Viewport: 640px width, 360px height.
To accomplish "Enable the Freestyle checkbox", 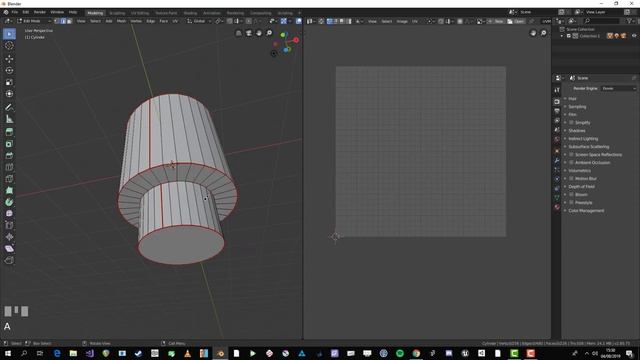I will (571, 202).
